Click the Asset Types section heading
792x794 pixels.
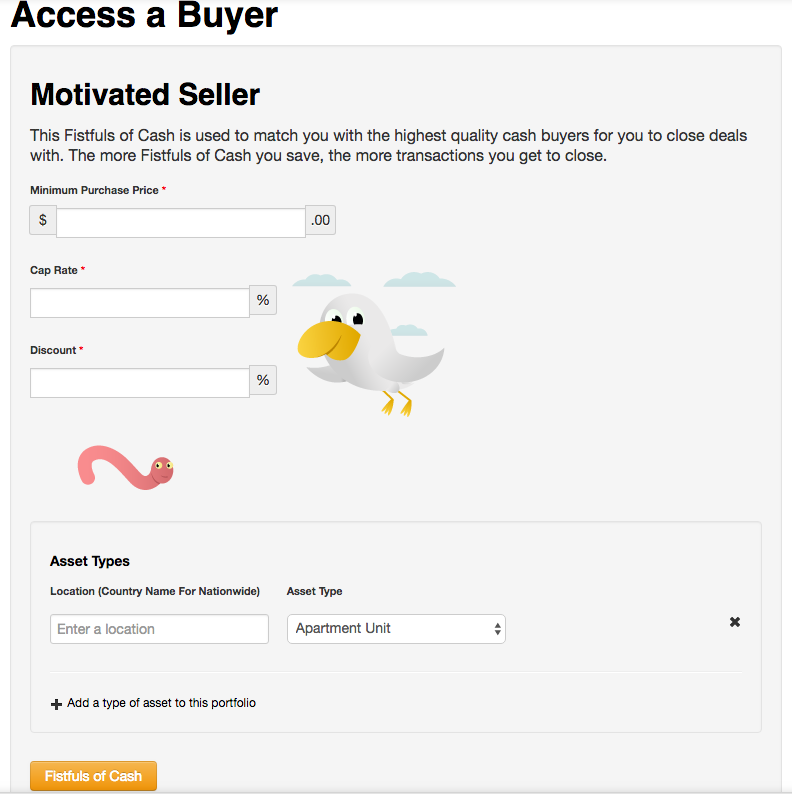[90, 561]
